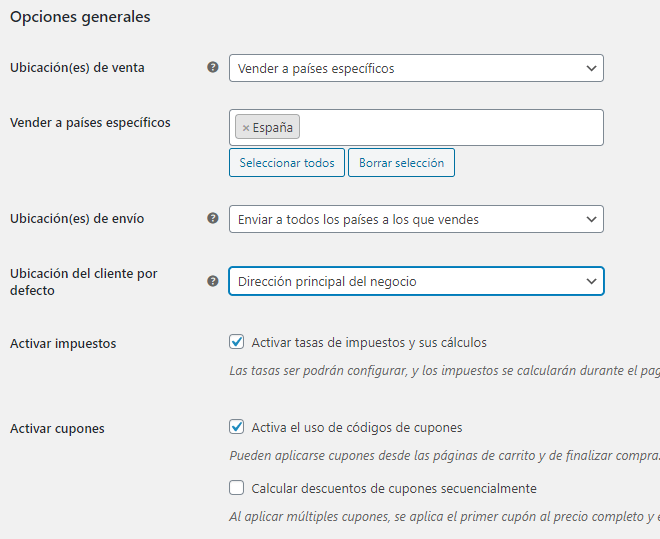660x539 pixels.
Task: Click the España country tag
Action: pos(274,128)
